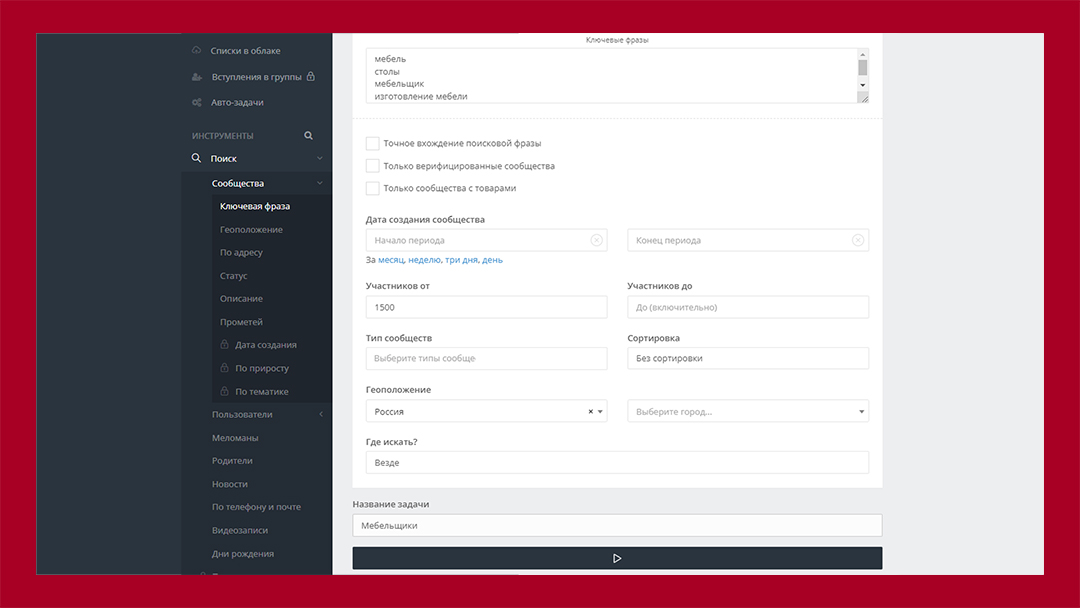This screenshot has width=1080, height=608.
Task: Collapse the Сообщества submenu
Action: [320, 183]
